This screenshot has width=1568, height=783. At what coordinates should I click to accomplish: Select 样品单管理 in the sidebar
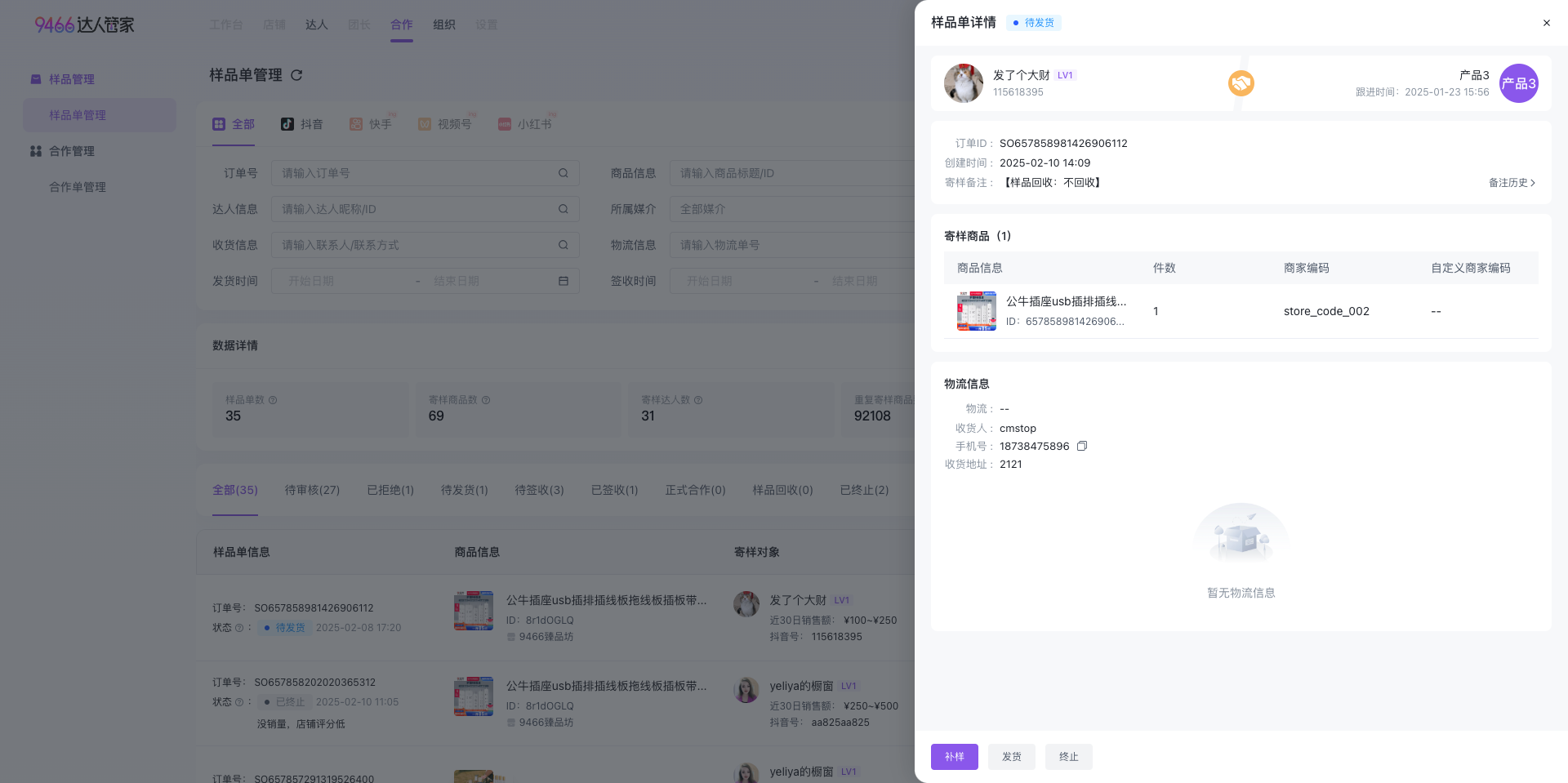point(100,115)
